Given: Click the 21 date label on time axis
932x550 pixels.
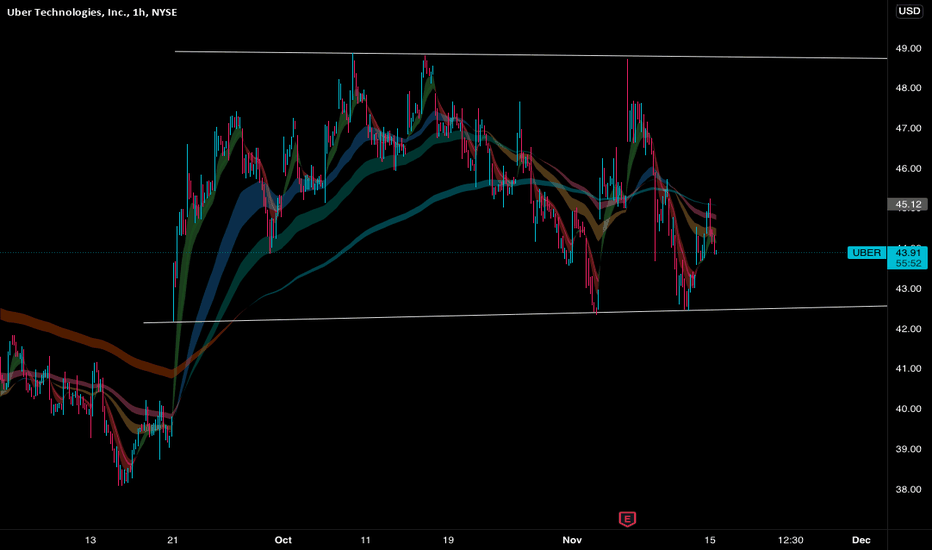Looking at the screenshot, I should click(172, 540).
